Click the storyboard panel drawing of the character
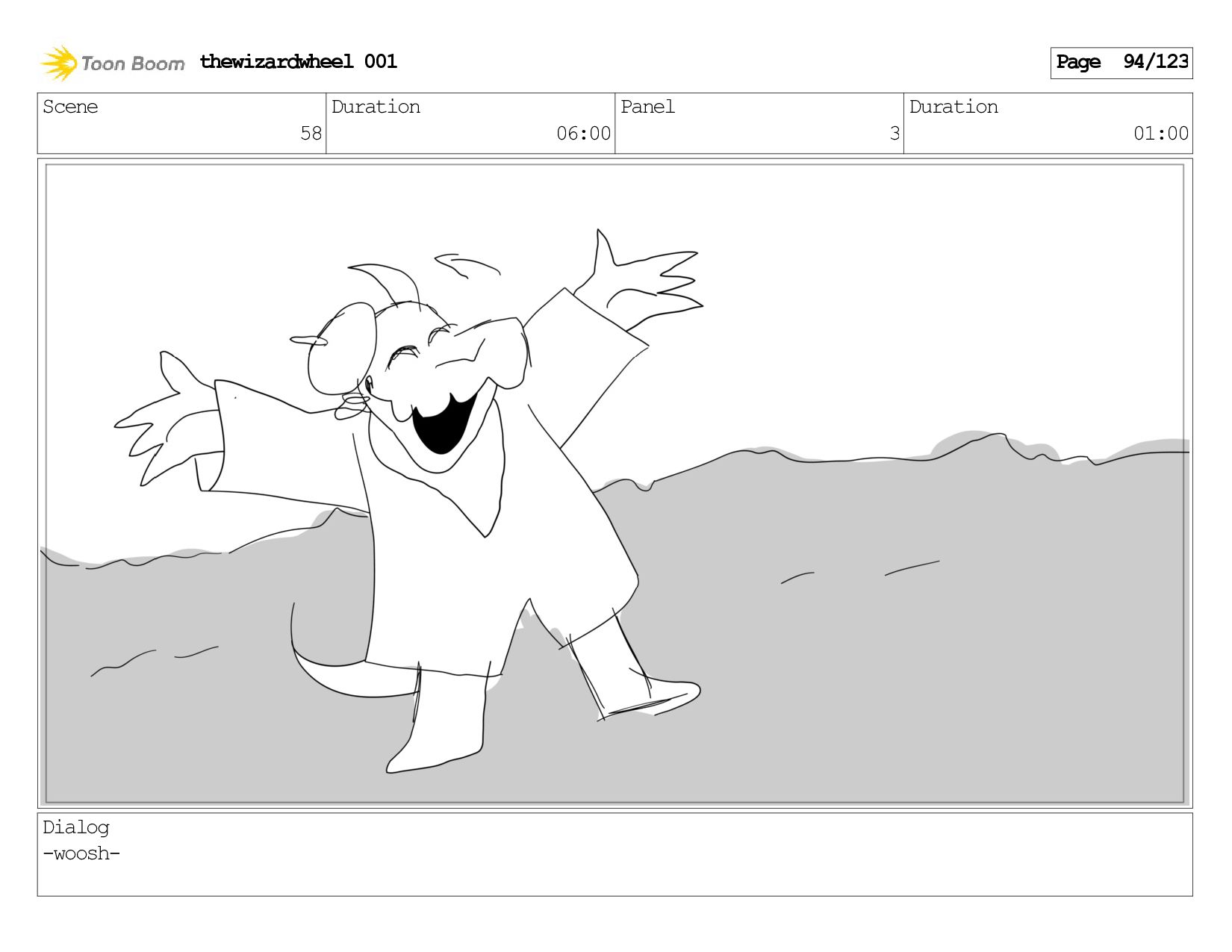Viewport: 1232px width, 952px height. [x=615, y=483]
